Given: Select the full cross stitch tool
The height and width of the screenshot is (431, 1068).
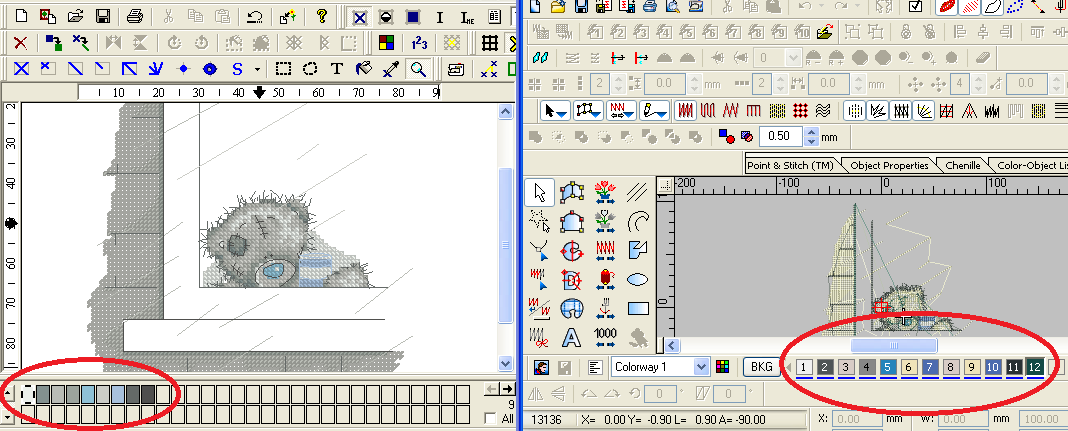Looking at the screenshot, I should [x=21, y=68].
